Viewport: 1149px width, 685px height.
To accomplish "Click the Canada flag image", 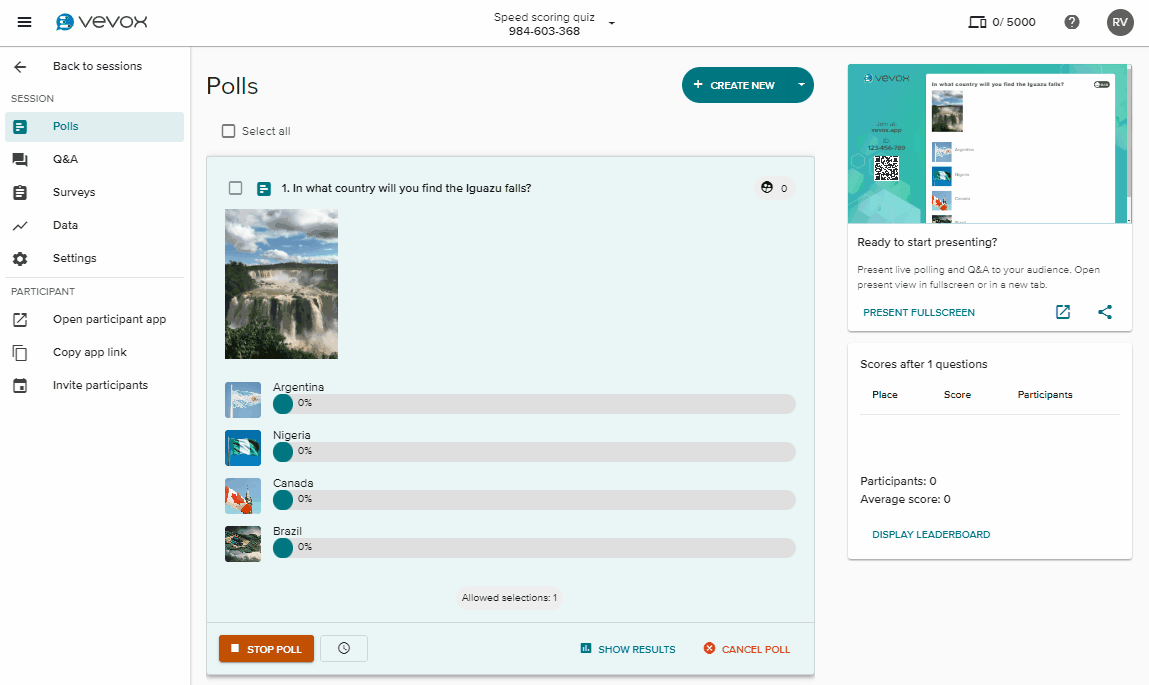I will coord(243,496).
